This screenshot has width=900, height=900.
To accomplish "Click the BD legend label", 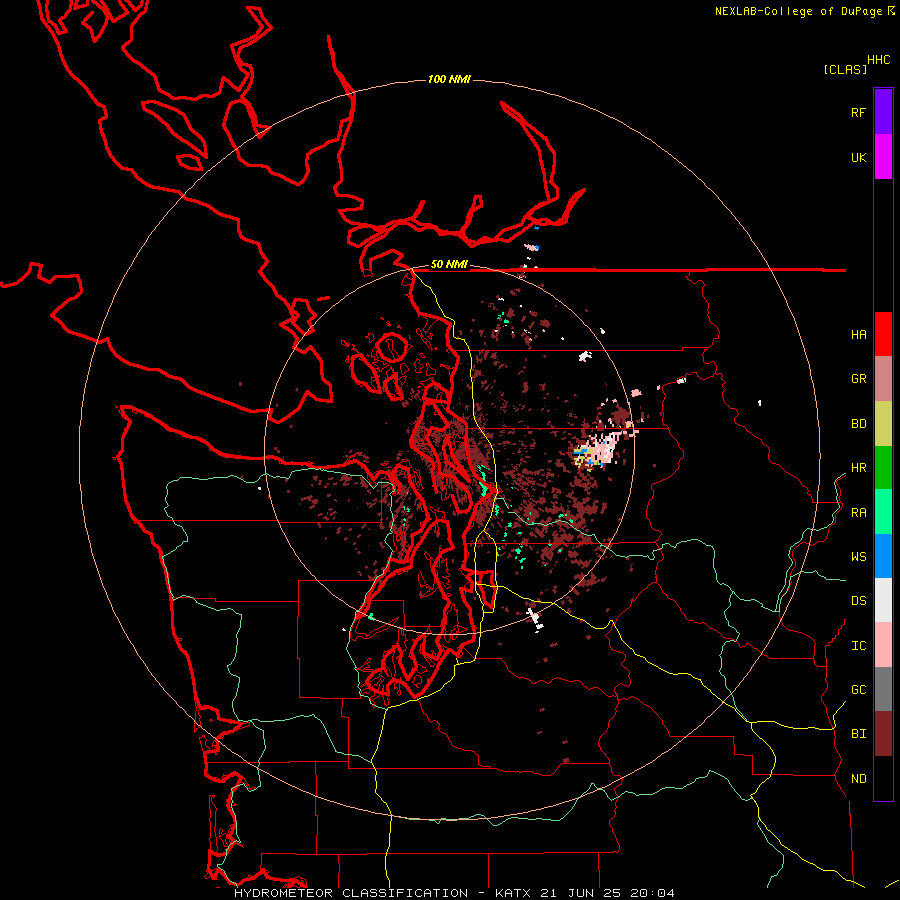I will point(858,424).
